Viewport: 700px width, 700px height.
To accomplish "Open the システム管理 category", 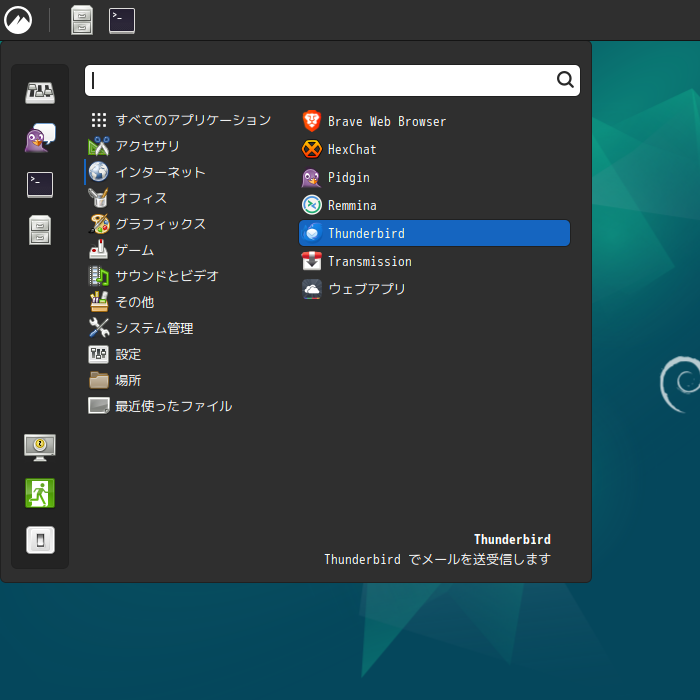I will pyautogui.click(x=154, y=328).
